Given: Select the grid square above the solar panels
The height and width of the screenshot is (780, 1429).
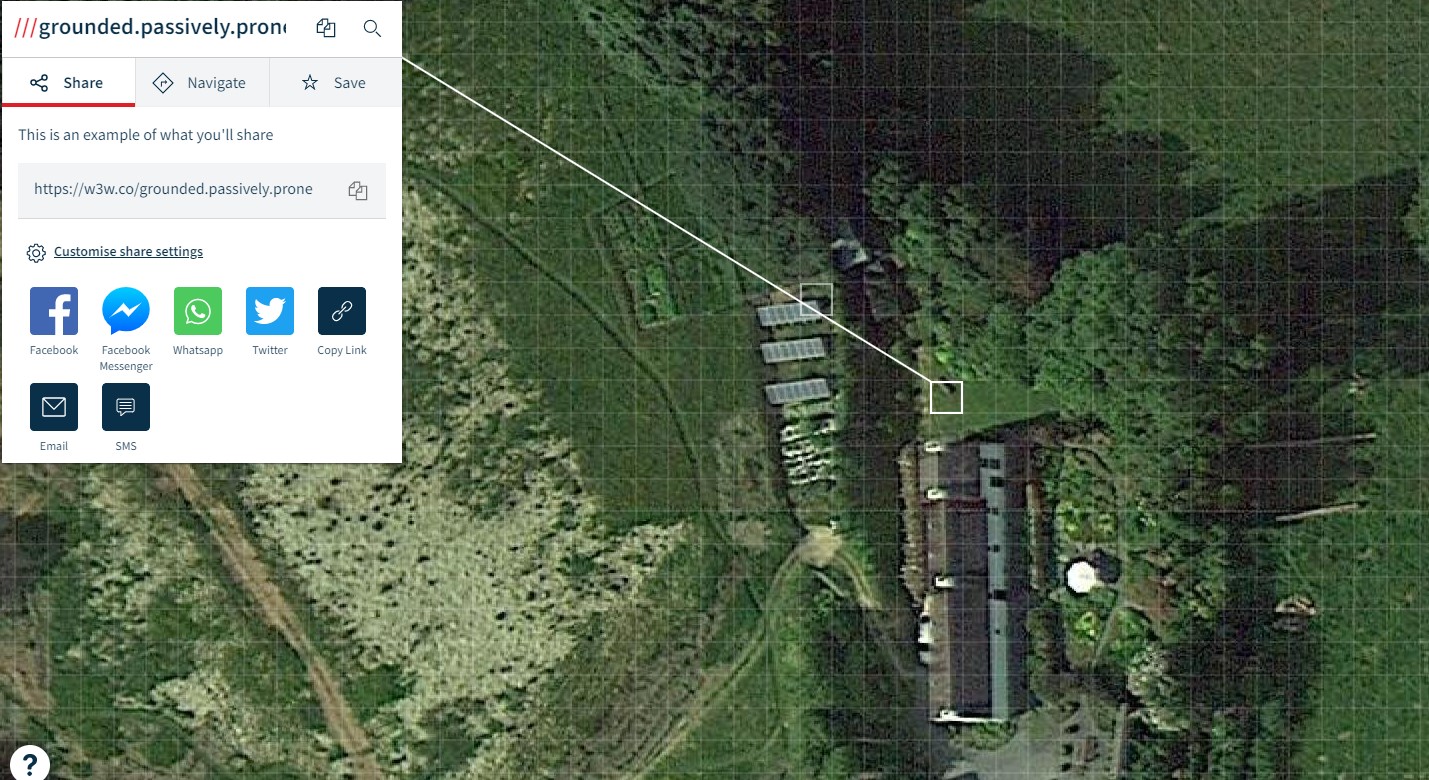Looking at the screenshot, I should [816, 299].
